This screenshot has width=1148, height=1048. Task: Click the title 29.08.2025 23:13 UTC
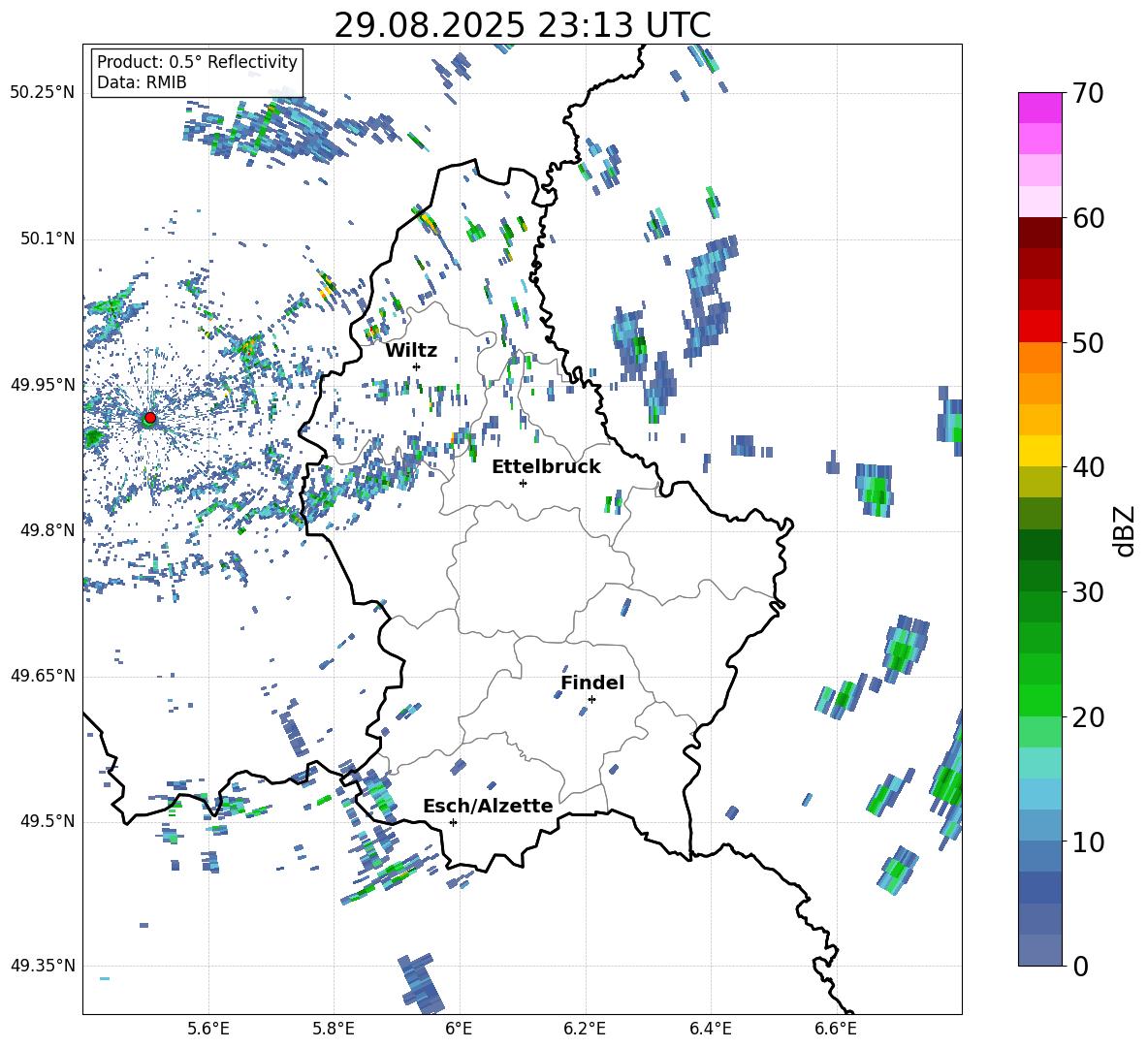click(523, 25)
